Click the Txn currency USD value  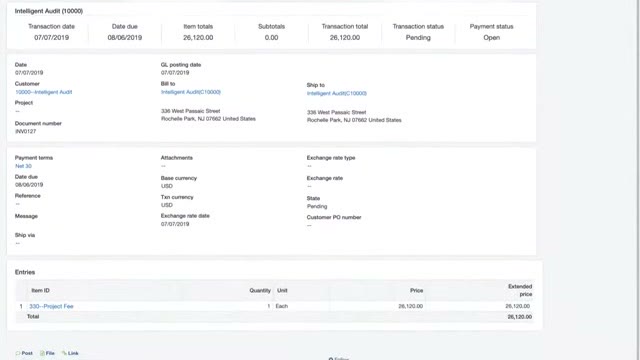tap(167, 205)
